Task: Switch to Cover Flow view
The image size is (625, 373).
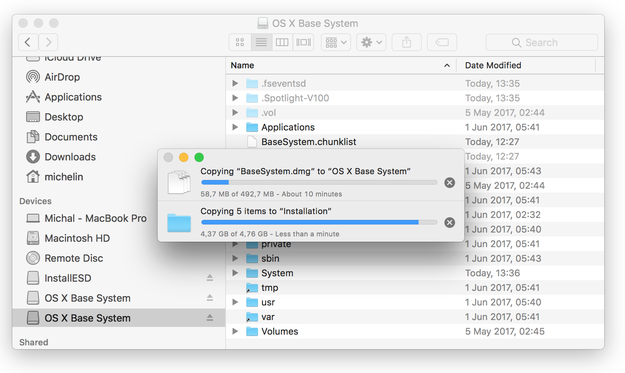Action: 304,42
